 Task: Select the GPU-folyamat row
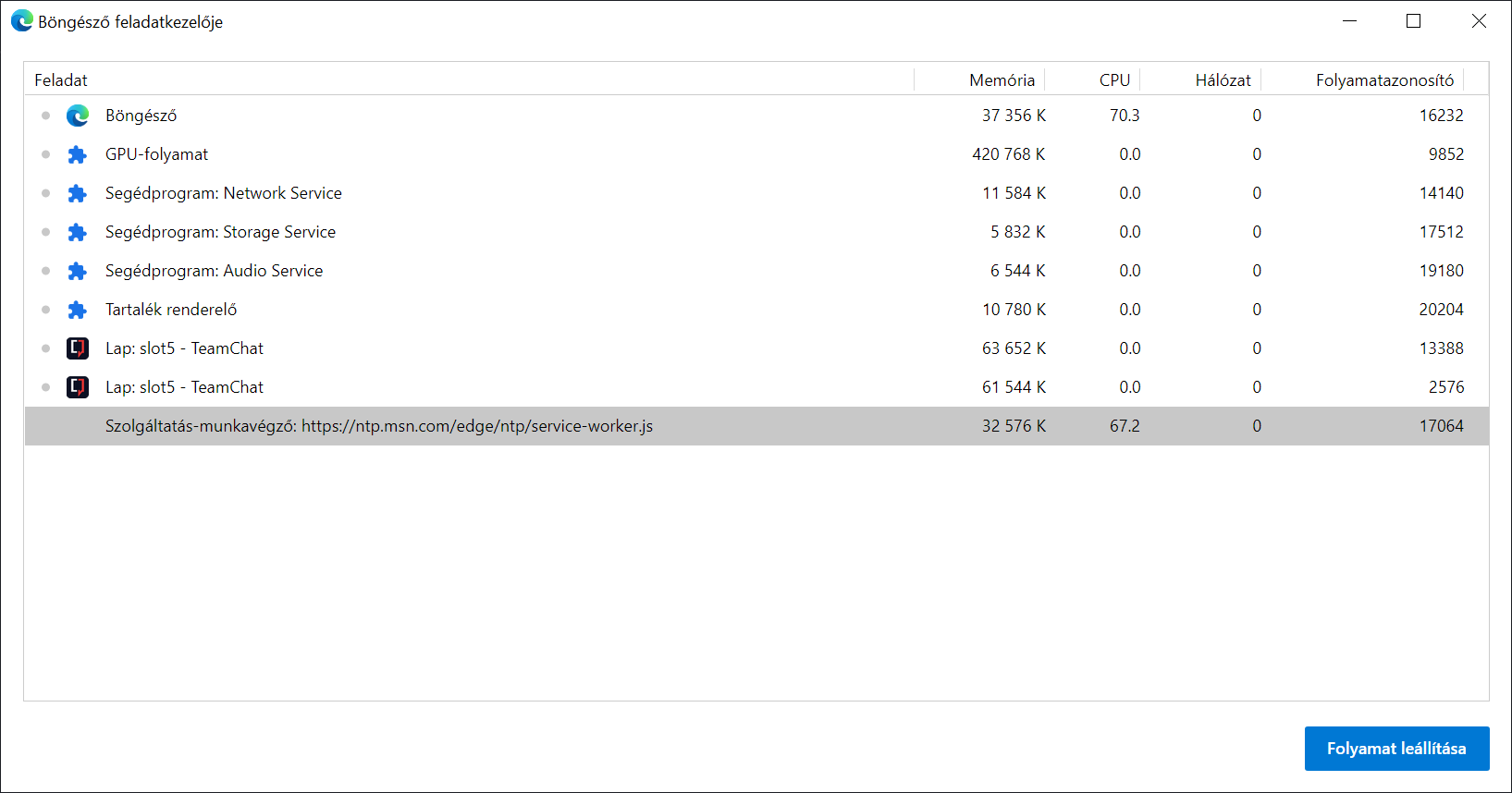pos(157,154)
